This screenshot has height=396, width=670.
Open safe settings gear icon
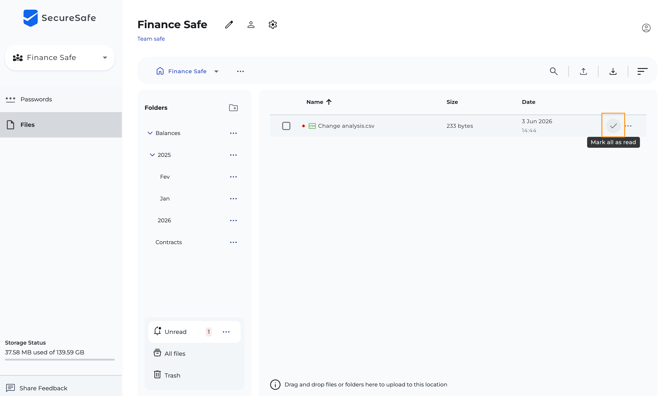273,25
